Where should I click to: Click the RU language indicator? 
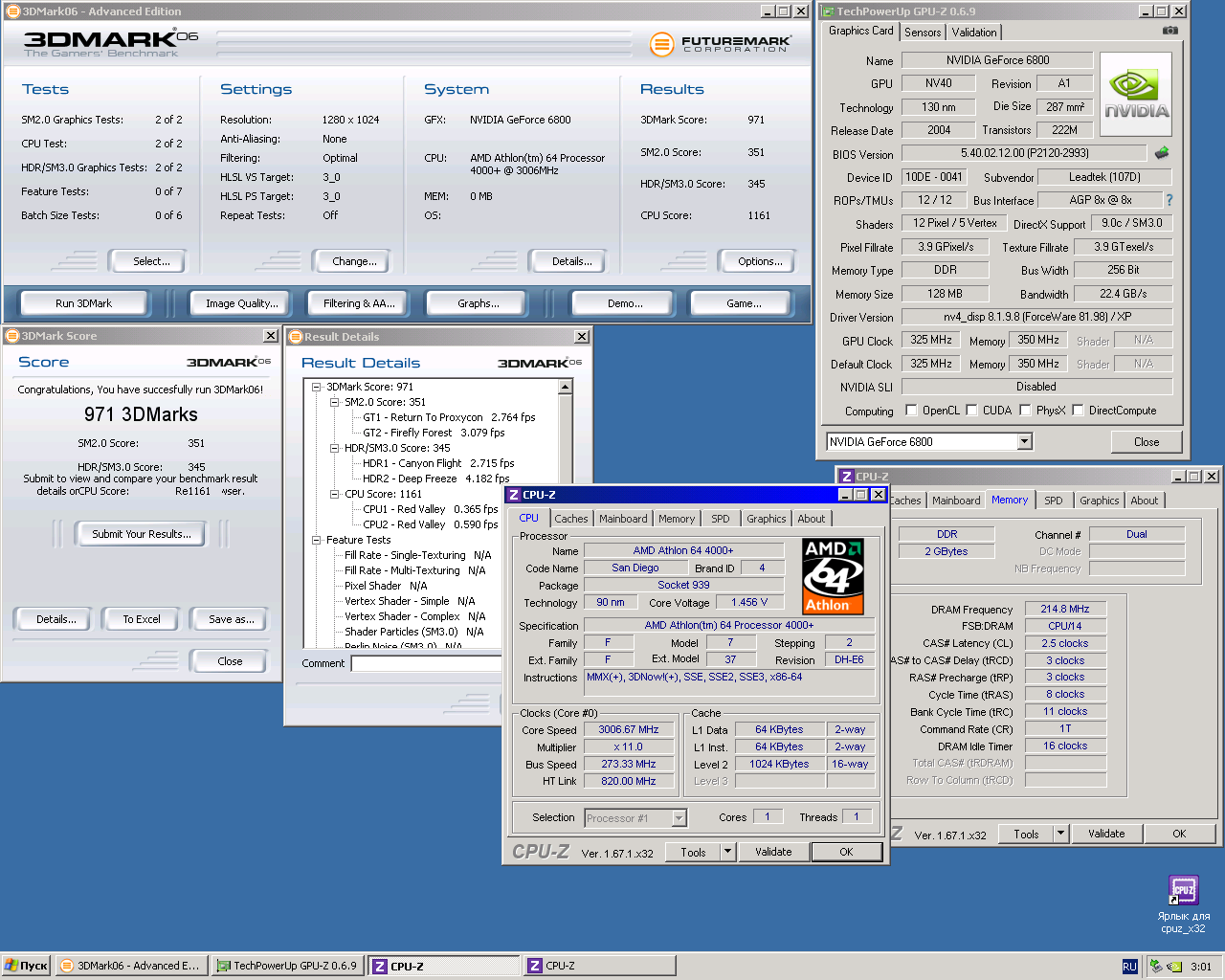1129,967
